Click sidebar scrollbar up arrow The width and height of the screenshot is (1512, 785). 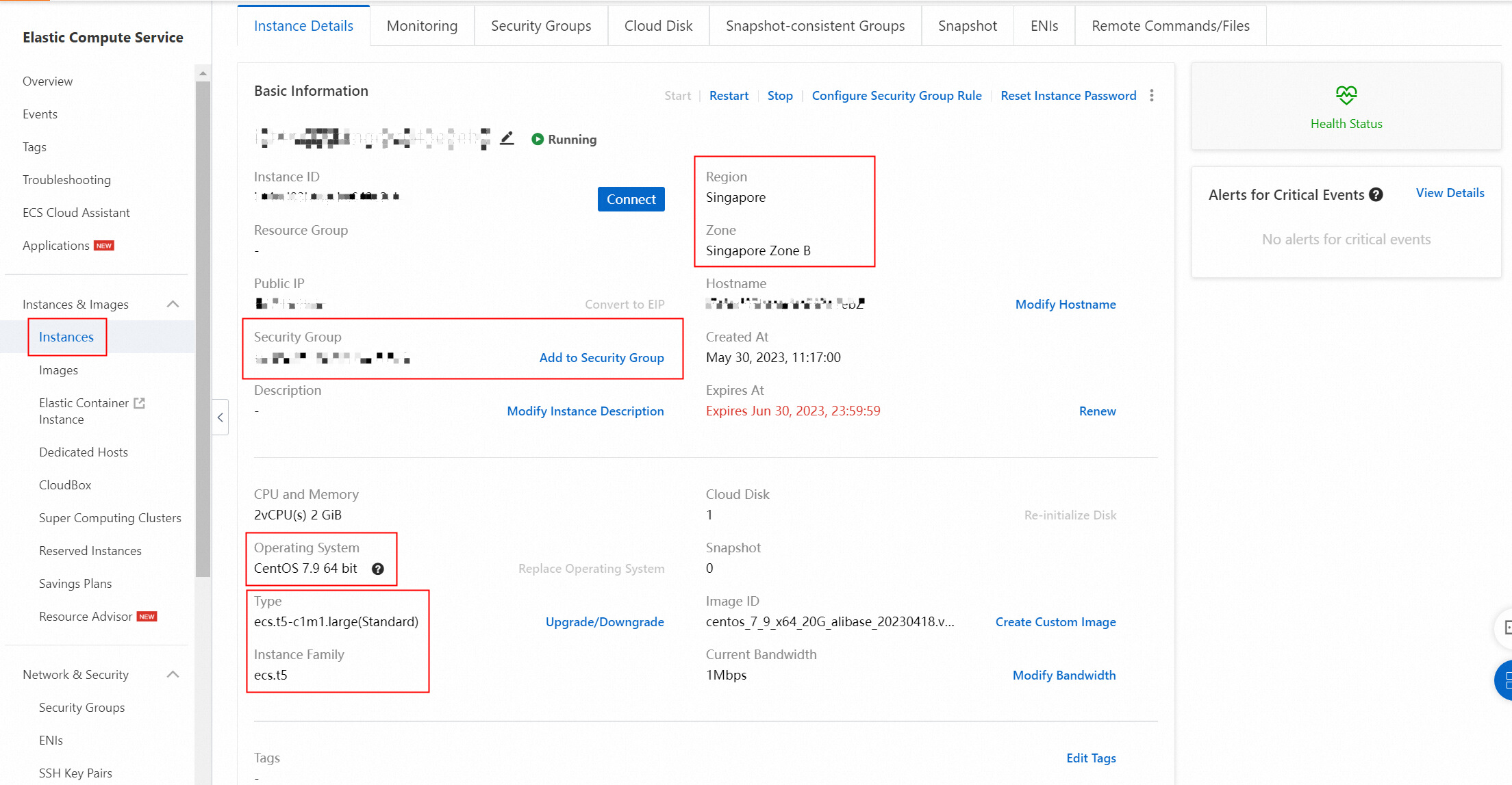[x=202, y=73]
